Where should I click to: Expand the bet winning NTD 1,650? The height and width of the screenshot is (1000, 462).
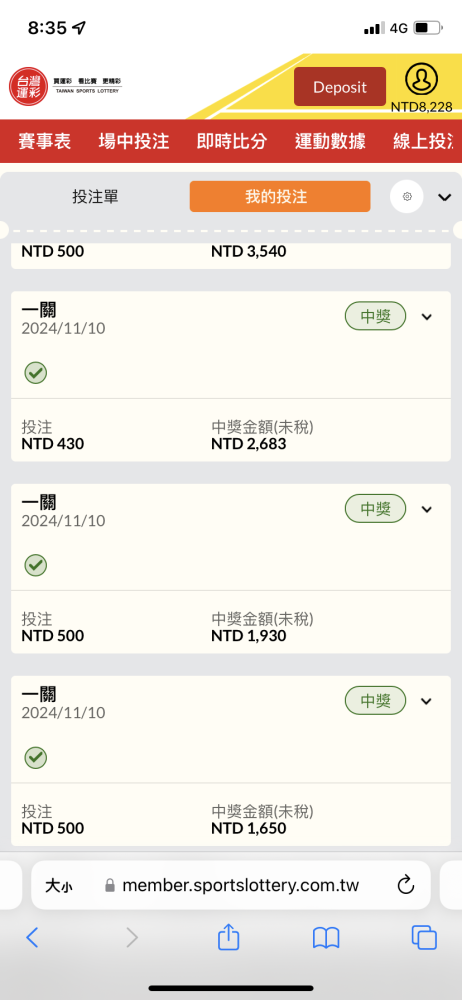tap(427, 702)
